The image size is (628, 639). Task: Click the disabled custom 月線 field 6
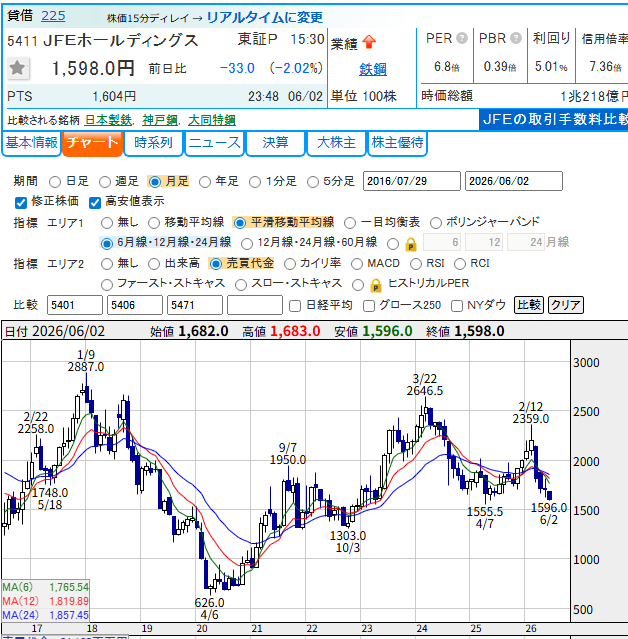click(442, 242)
